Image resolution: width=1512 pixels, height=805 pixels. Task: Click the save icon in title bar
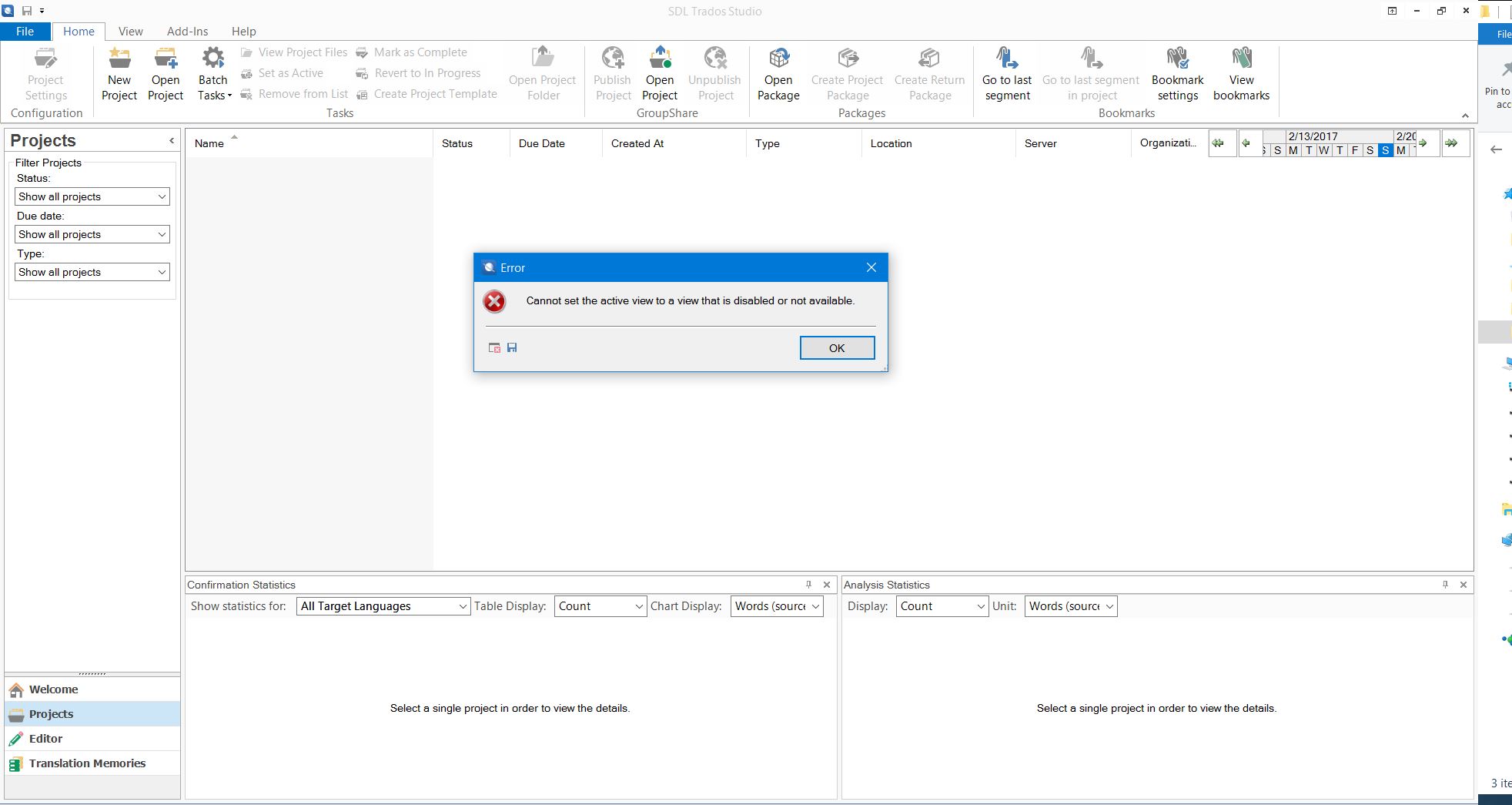(27, 11)
